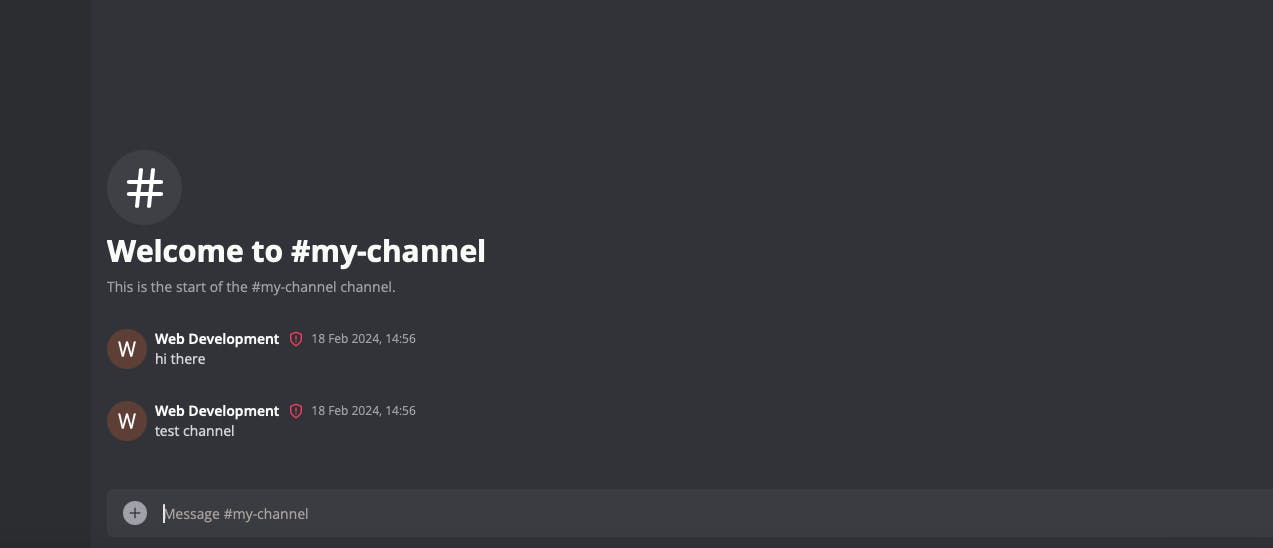Open the W avatar beside "hi there"

click(127, 349)
